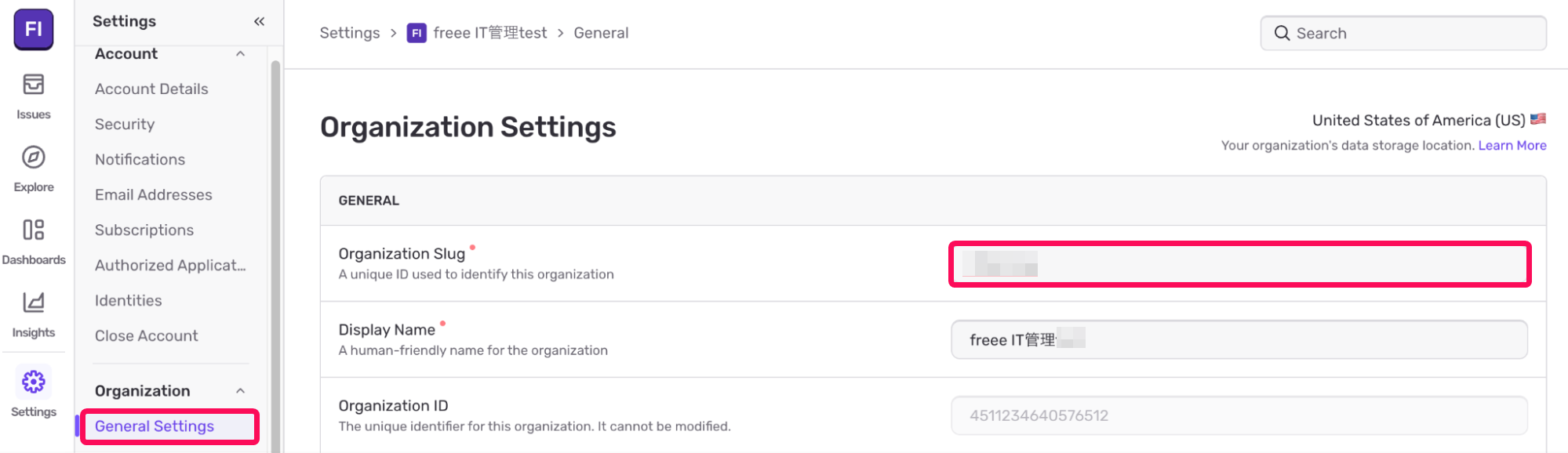Collapse the Organization section chevron
Viewport: 1568px width, 453px height.
click(x=240, y=391)
